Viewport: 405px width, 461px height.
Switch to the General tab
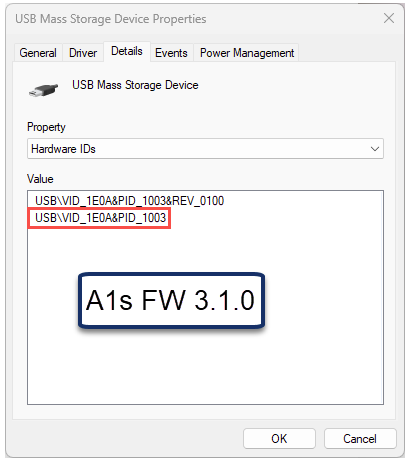point(38,53)
